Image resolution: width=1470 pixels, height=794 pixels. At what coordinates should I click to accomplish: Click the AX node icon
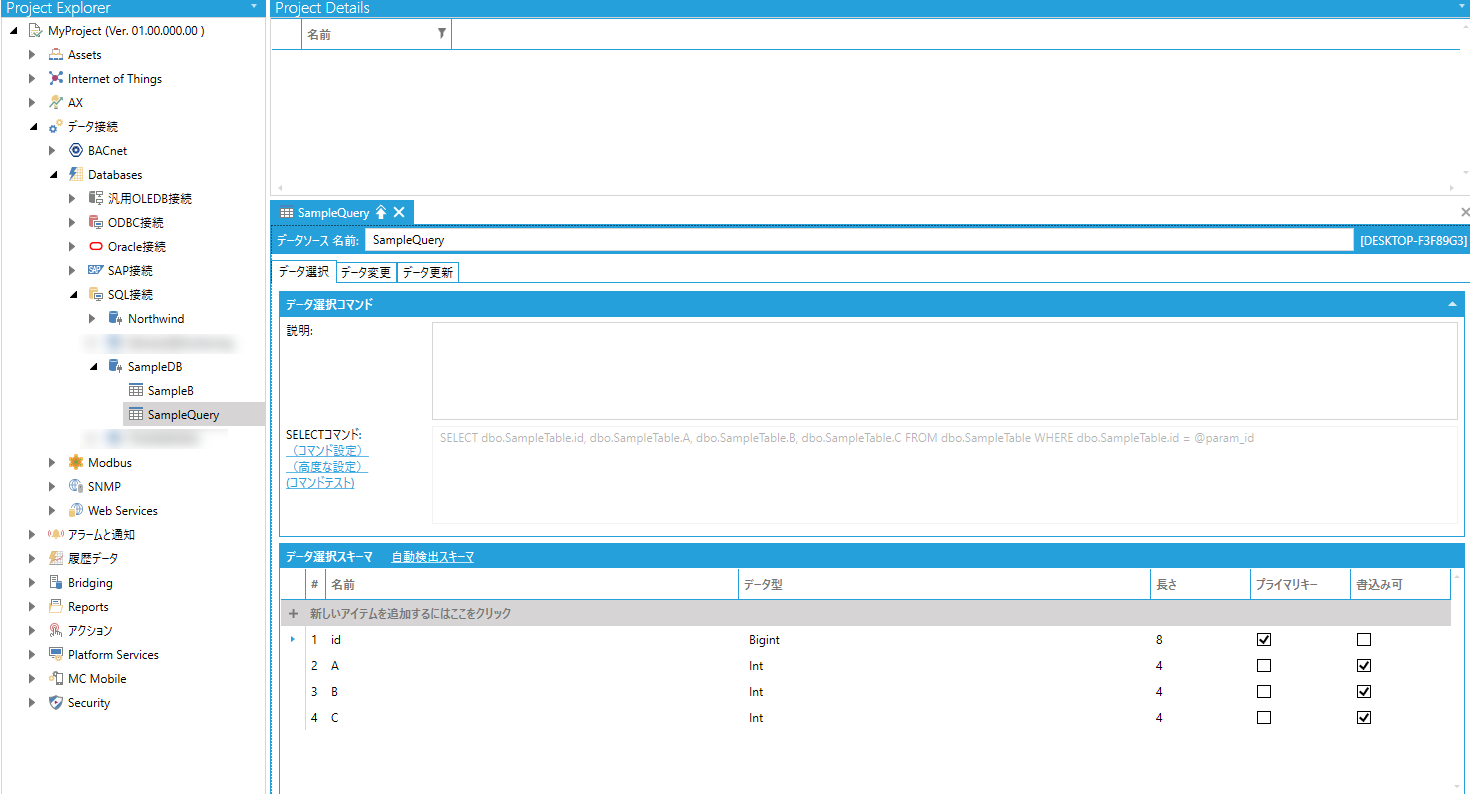pyautogui.click(x=56, y=103)
